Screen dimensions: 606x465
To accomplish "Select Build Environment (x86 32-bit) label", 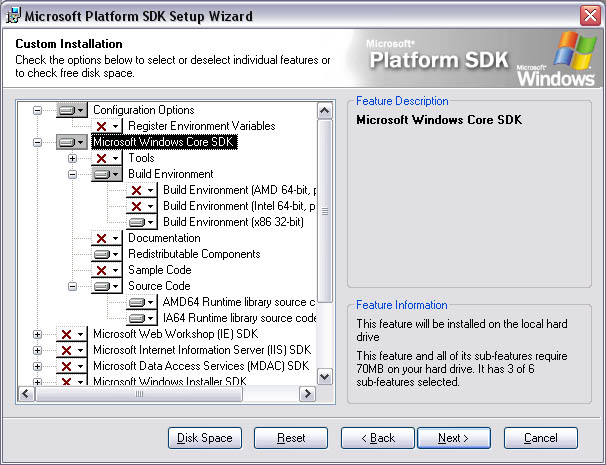I will [233, 222].
